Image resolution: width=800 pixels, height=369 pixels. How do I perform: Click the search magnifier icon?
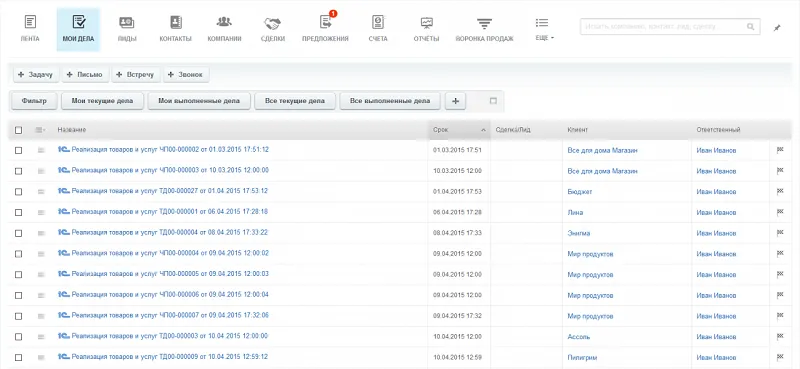750,27
